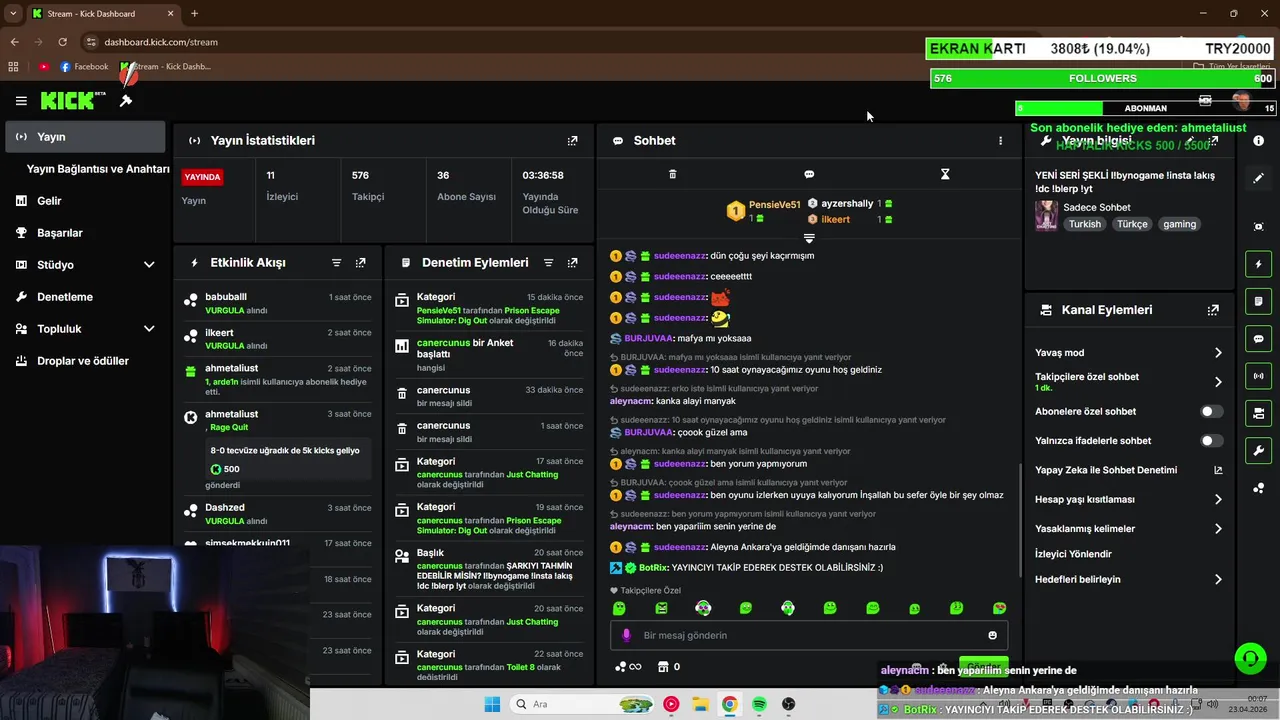The image size is (1280, 720).
Task: Click babuballl in Etkinlik Akışı
Action: pos(226,297)
